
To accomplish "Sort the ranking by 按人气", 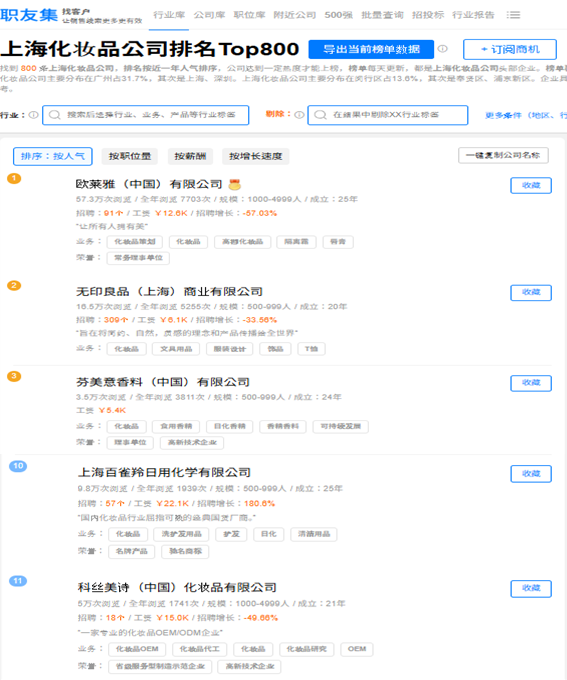I will [x=52, y=156].
